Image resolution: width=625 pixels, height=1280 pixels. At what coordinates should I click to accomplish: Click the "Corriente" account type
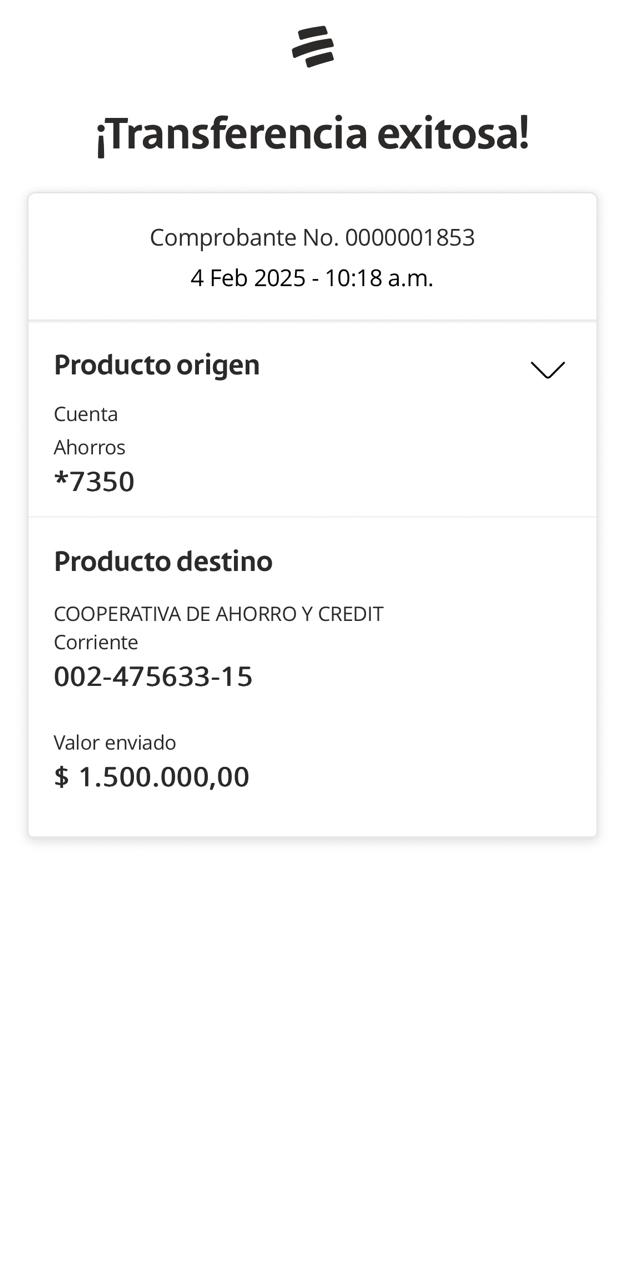(x=96, y=642)
